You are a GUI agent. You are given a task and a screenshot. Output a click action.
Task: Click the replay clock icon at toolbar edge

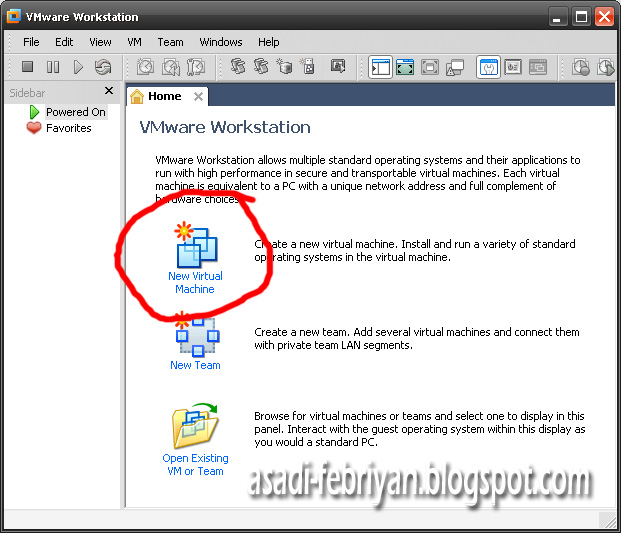pyautogui.click(x=607, y=67)
